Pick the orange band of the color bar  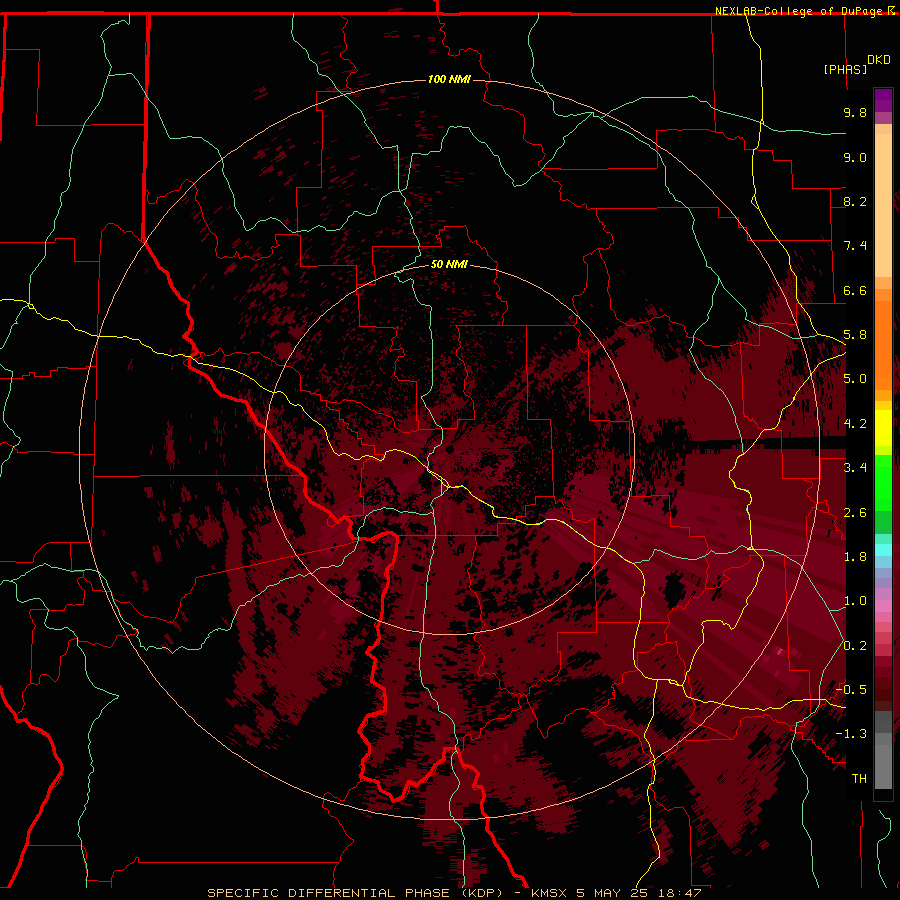tap(883, 344)
